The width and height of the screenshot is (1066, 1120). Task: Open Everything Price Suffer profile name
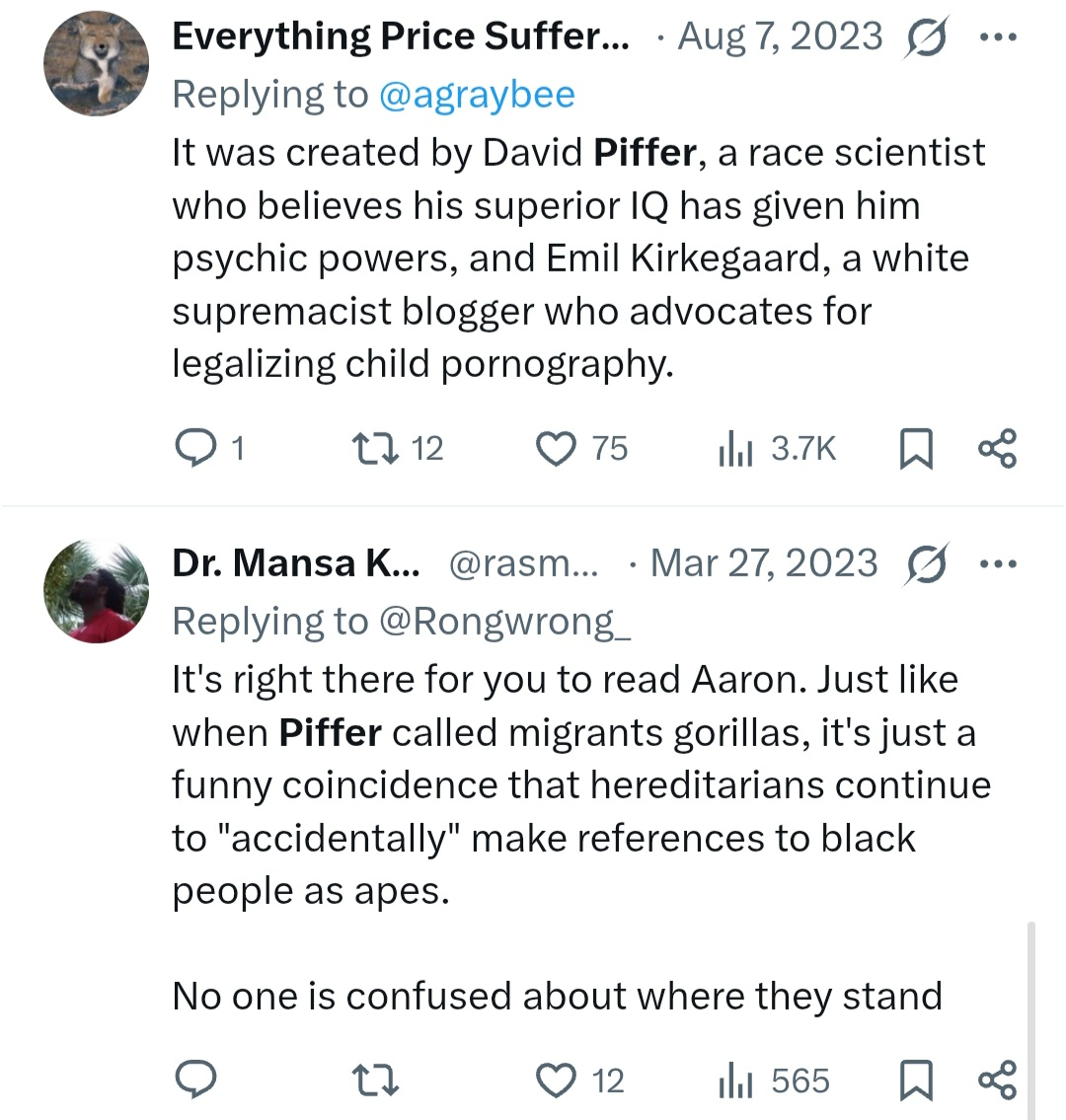(400, 37)
